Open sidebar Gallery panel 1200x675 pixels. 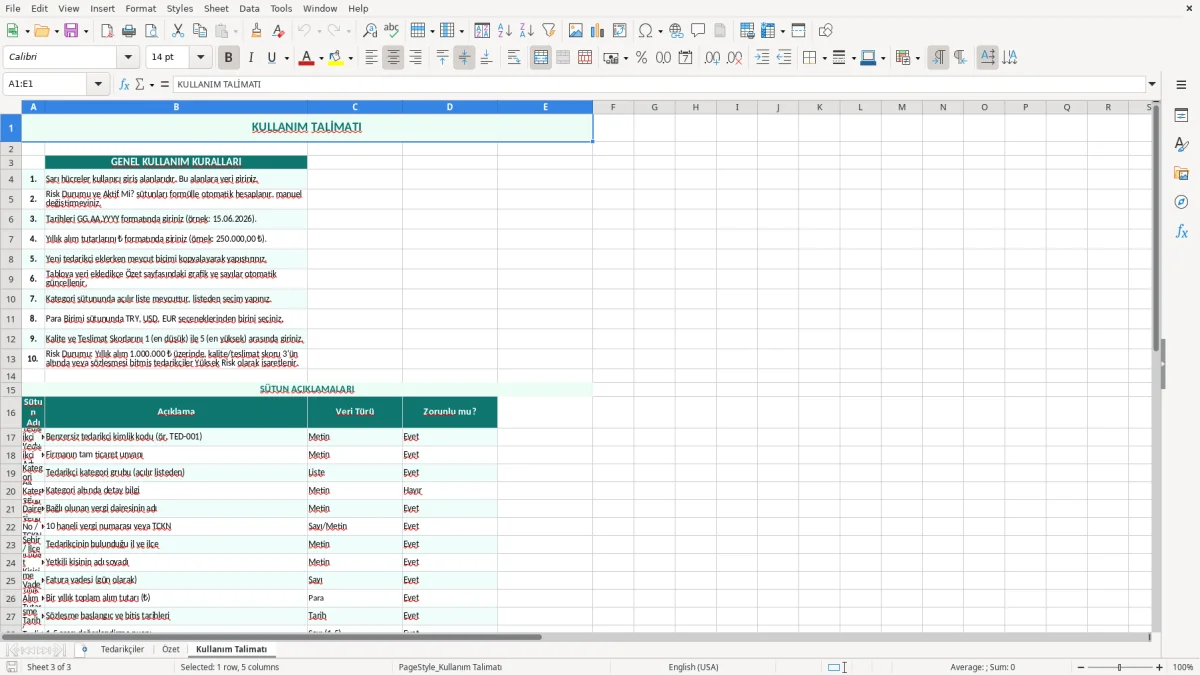point(1181,174)
